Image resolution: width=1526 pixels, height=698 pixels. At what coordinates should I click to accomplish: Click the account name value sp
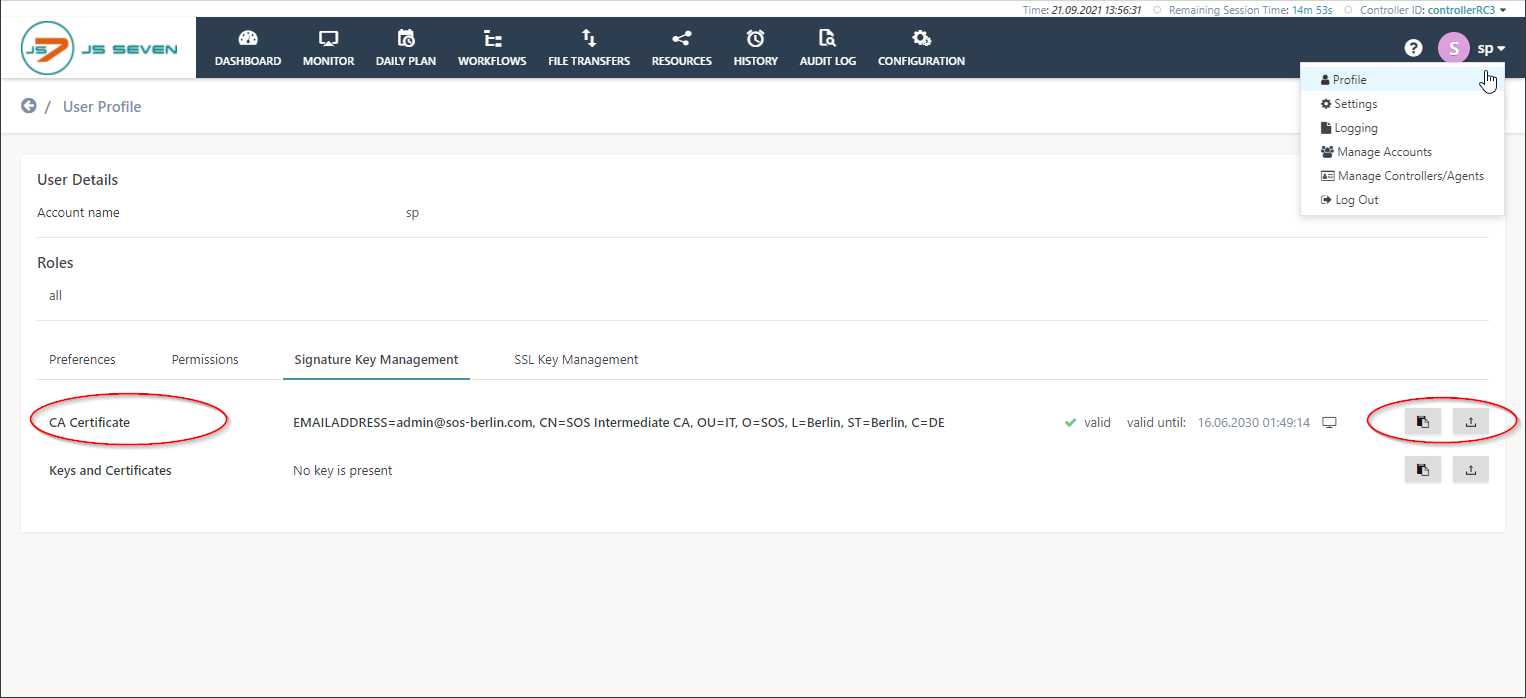coord(412,212)
